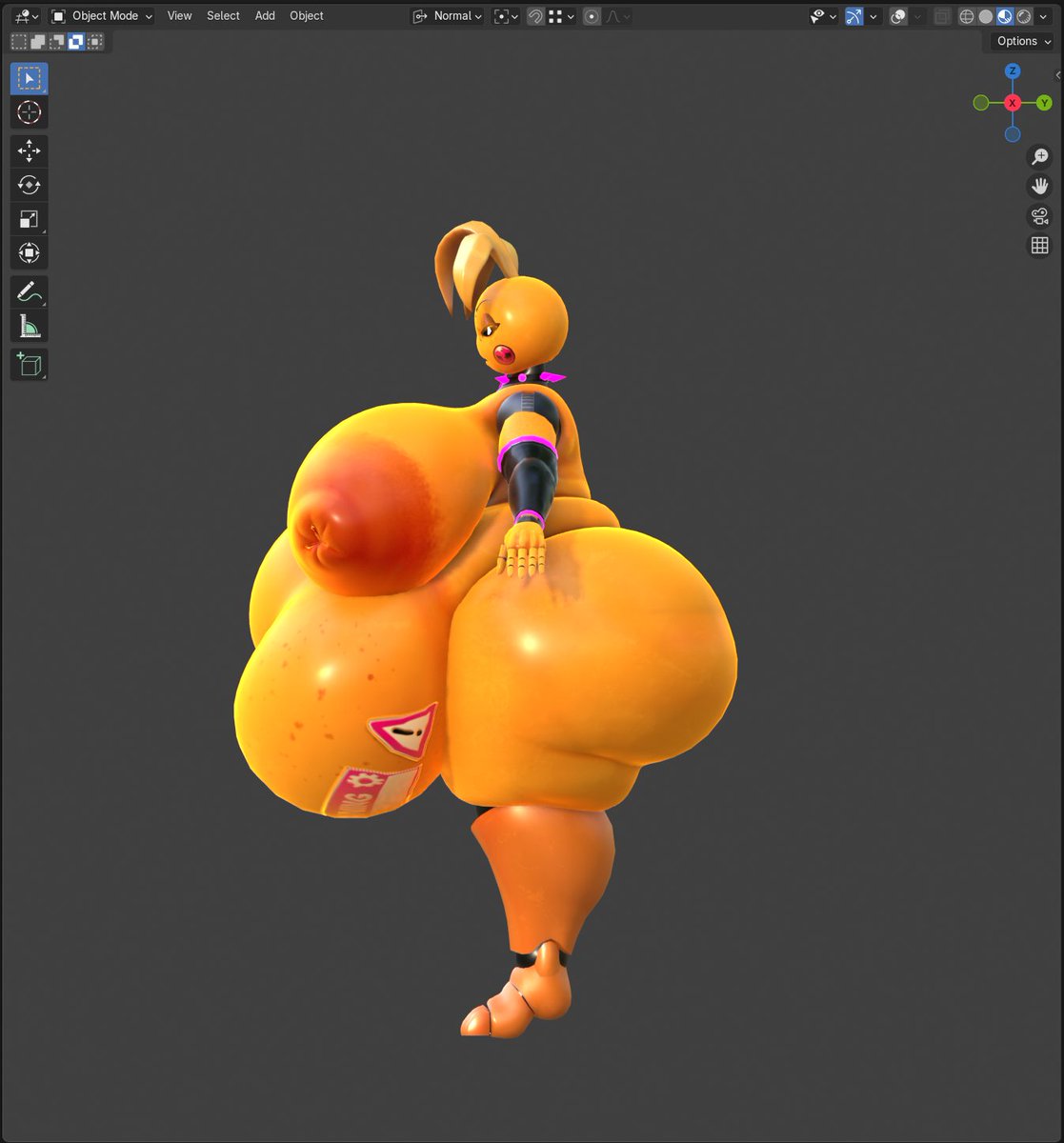
Task: Open the shading options dropdown arrow
Action: [1043, 16]
